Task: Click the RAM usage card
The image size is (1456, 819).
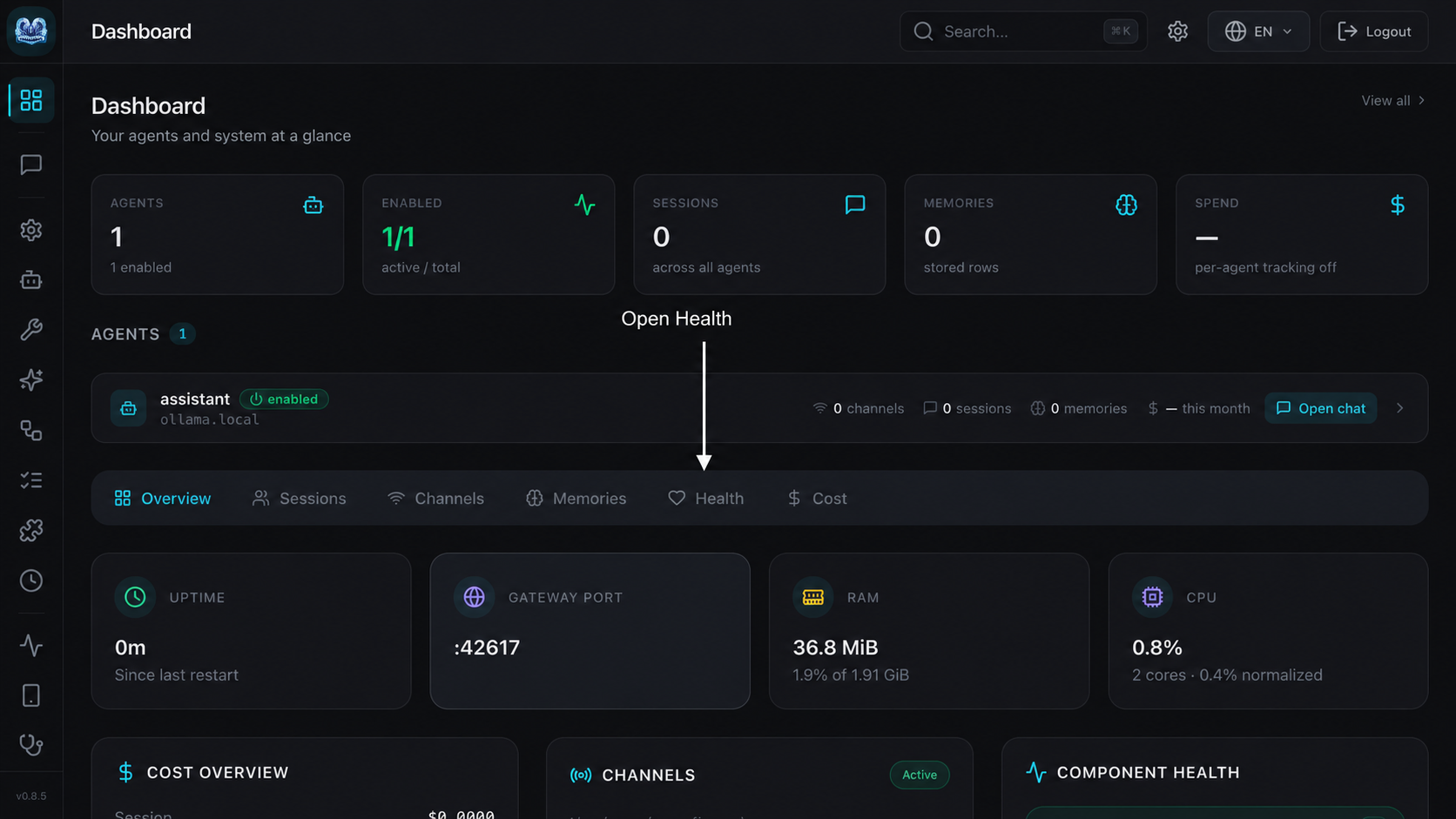Action: click(929, 631)
